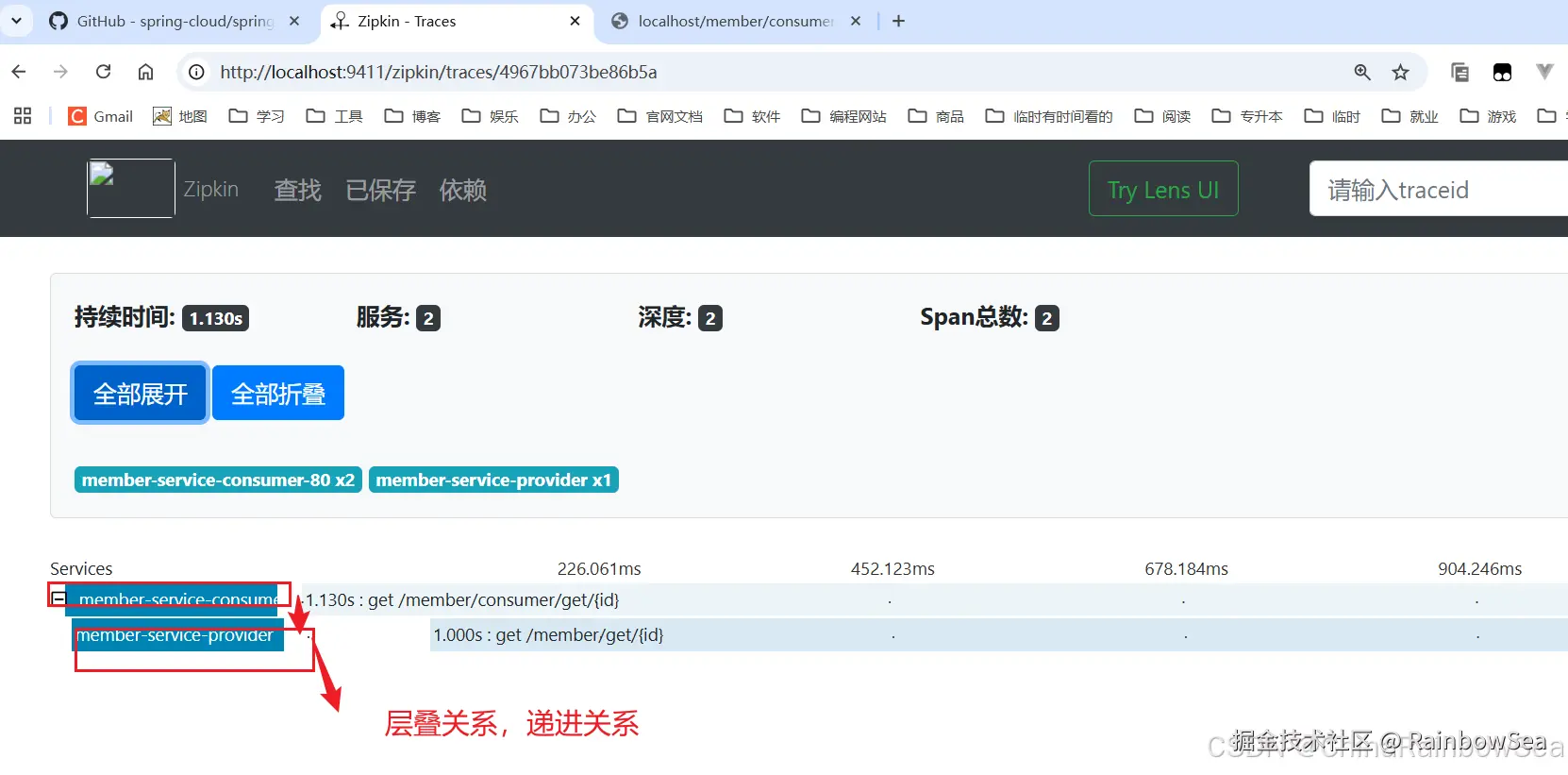Image resolution: width=1568 pixels, height=775 pixels.
Task: Click the 持续时间 1.130s badge
Action: [215, 318]
